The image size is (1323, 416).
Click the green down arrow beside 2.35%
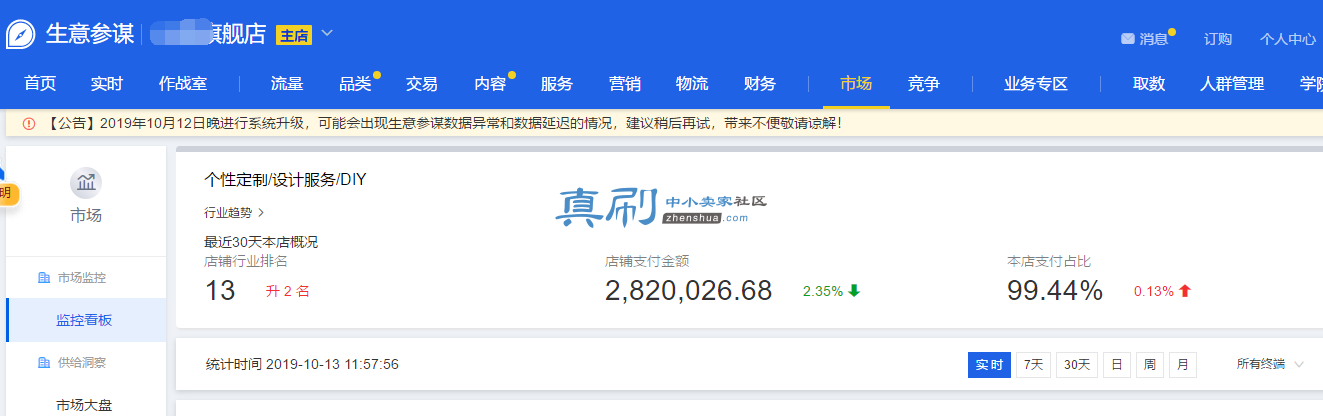click(854, 291)
